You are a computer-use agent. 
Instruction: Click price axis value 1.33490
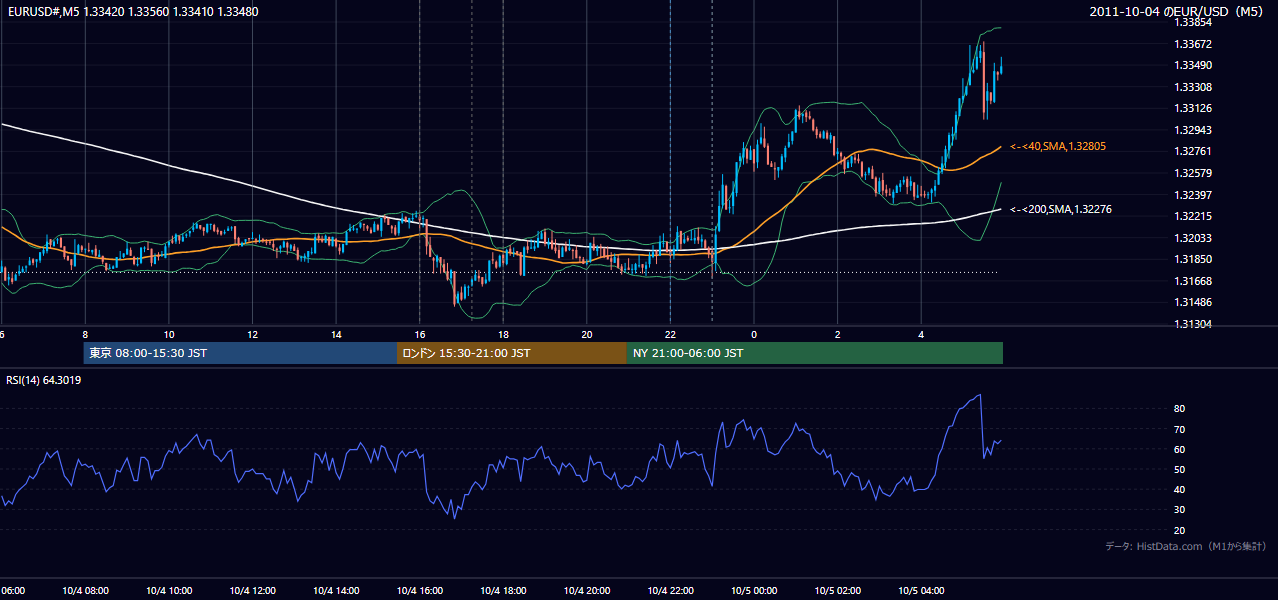(x=1193, y=66)
